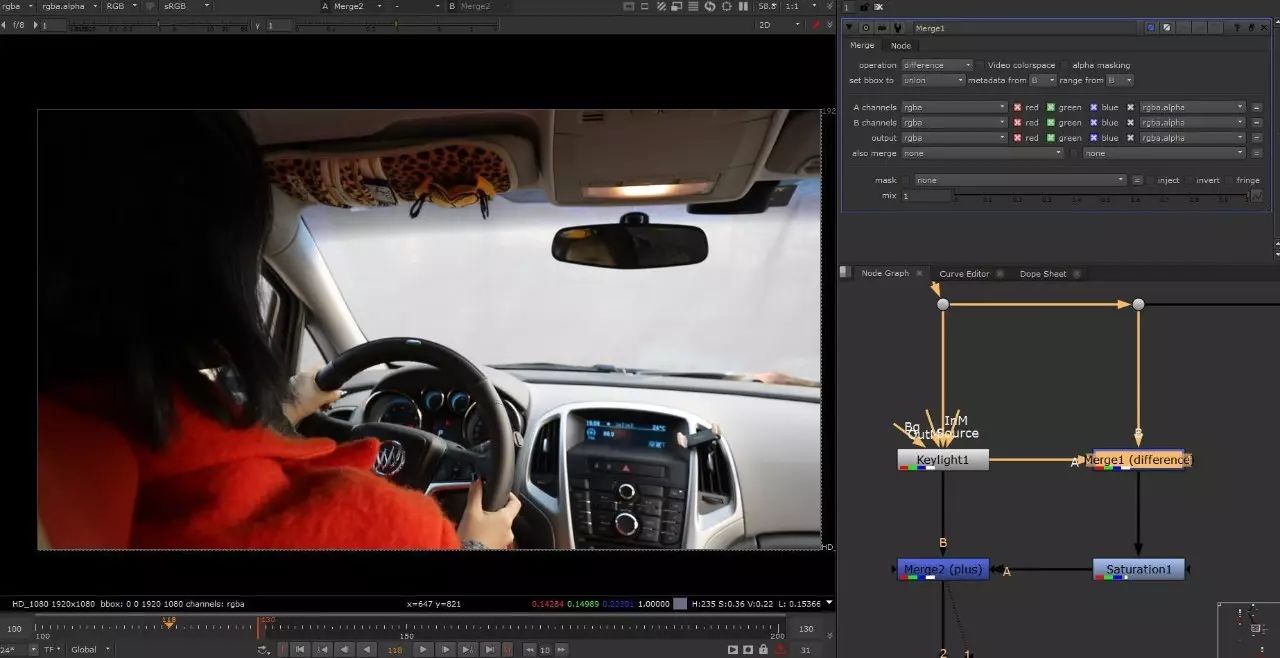Image resolution: width=1280 pixels, height=658 pixels.
Task: Open the operation dropdown showing difference
Action: click(937, 65)
